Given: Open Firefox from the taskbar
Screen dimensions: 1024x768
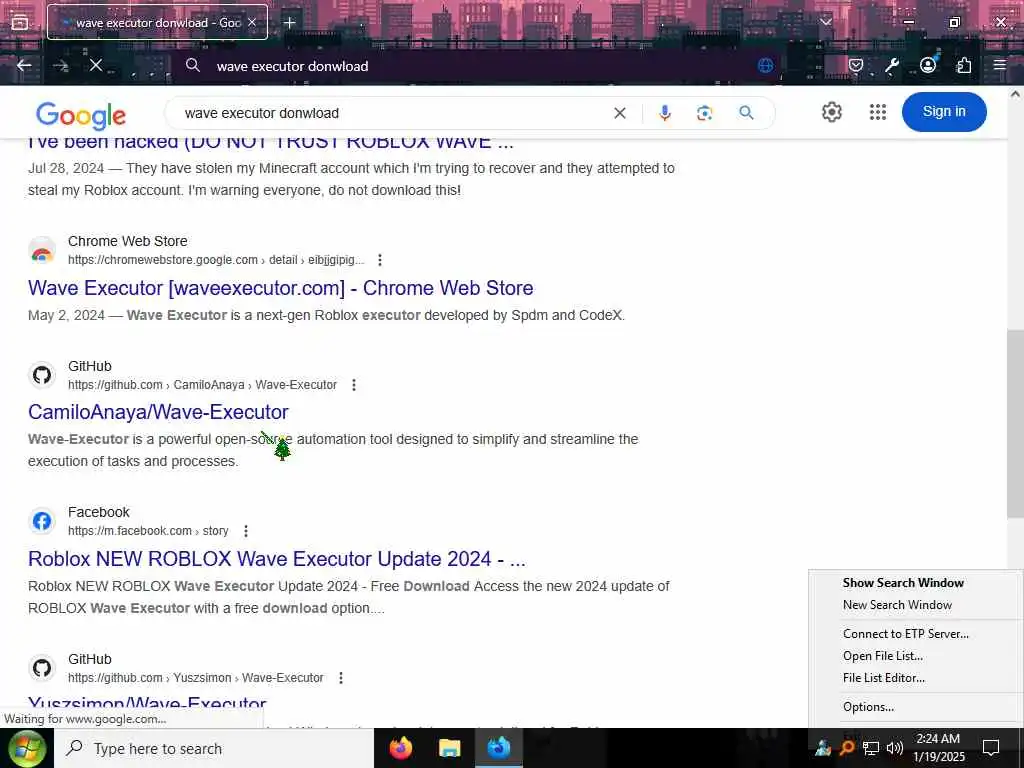Looking at the screenshot, I should (400, 748).
